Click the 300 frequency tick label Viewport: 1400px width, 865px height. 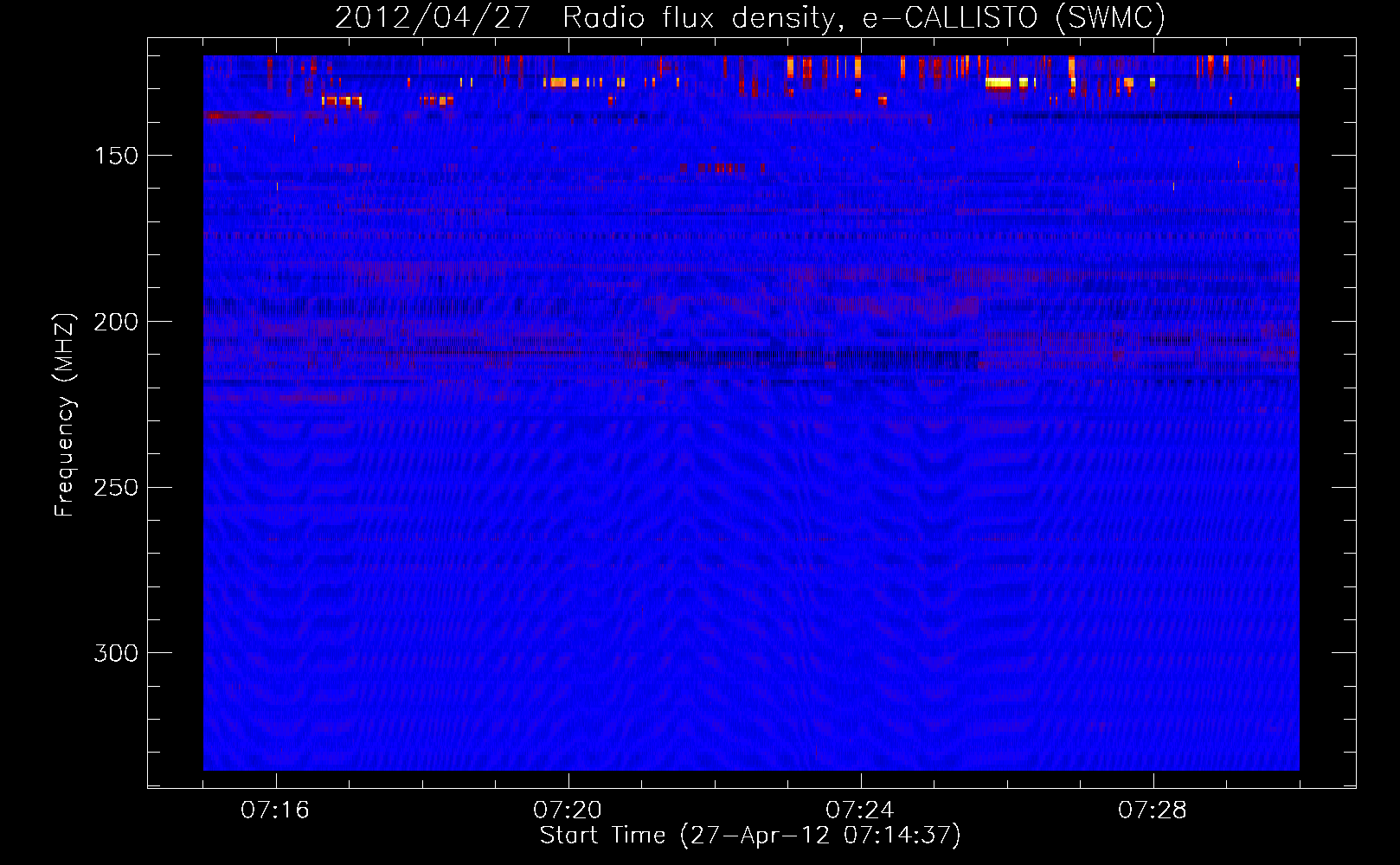(116, 653)
